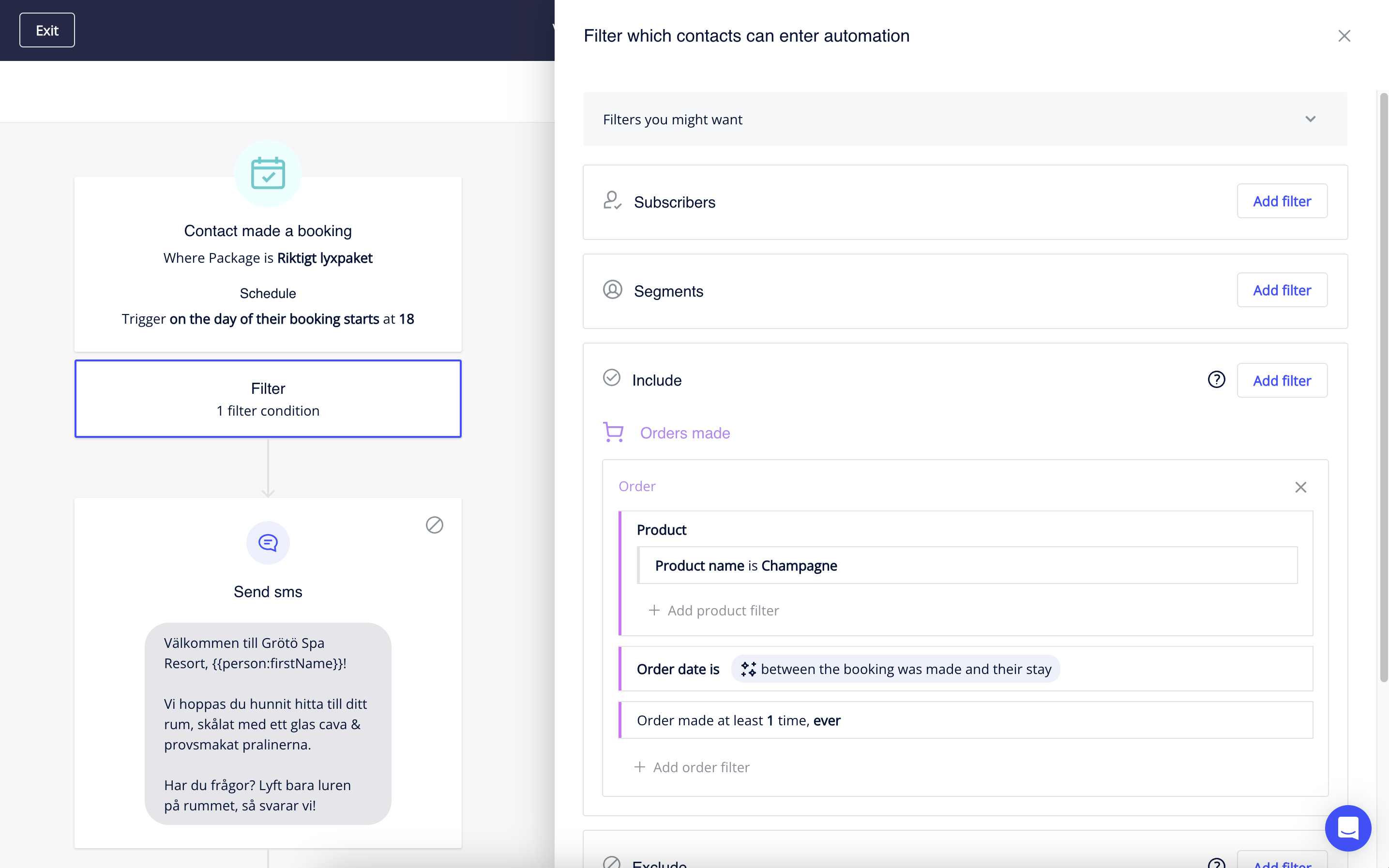
Task: Edit the Product name is Champagne condition
Action: [x=966, y=565]
